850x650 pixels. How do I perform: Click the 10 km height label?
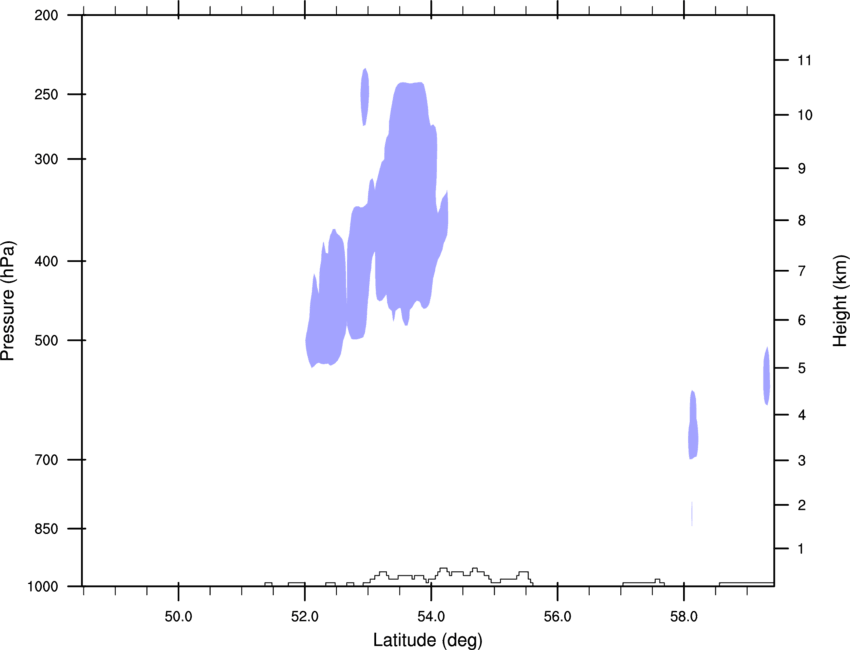[804, 115]
